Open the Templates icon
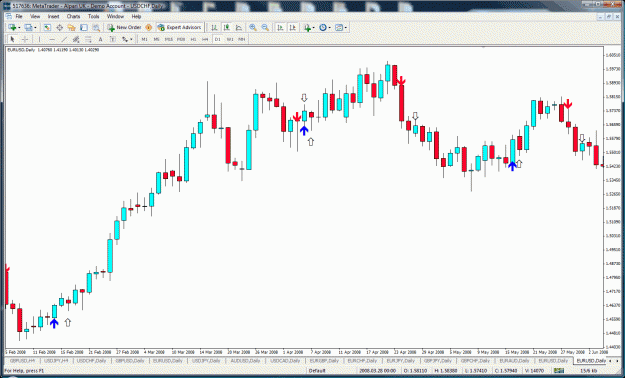 339,28
